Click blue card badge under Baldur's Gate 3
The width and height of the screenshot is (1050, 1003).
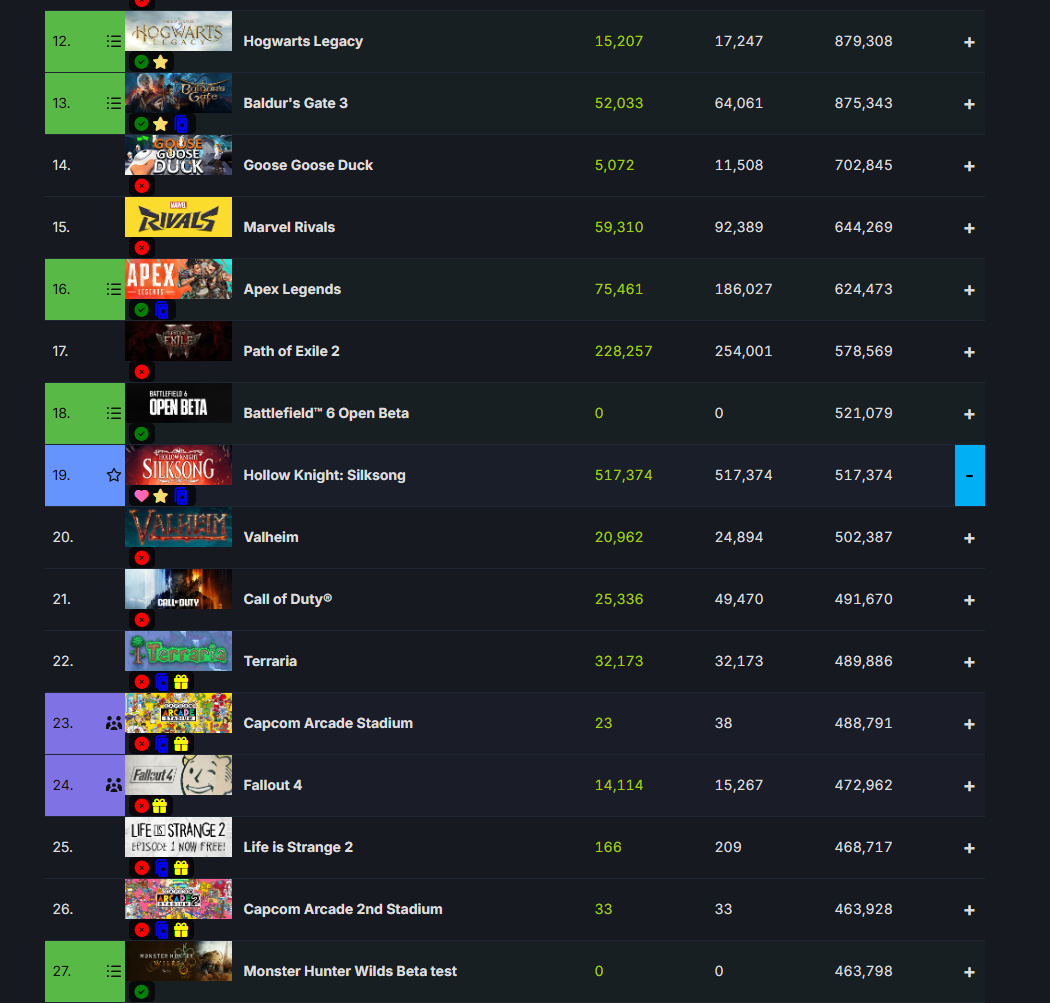(181, 124)
